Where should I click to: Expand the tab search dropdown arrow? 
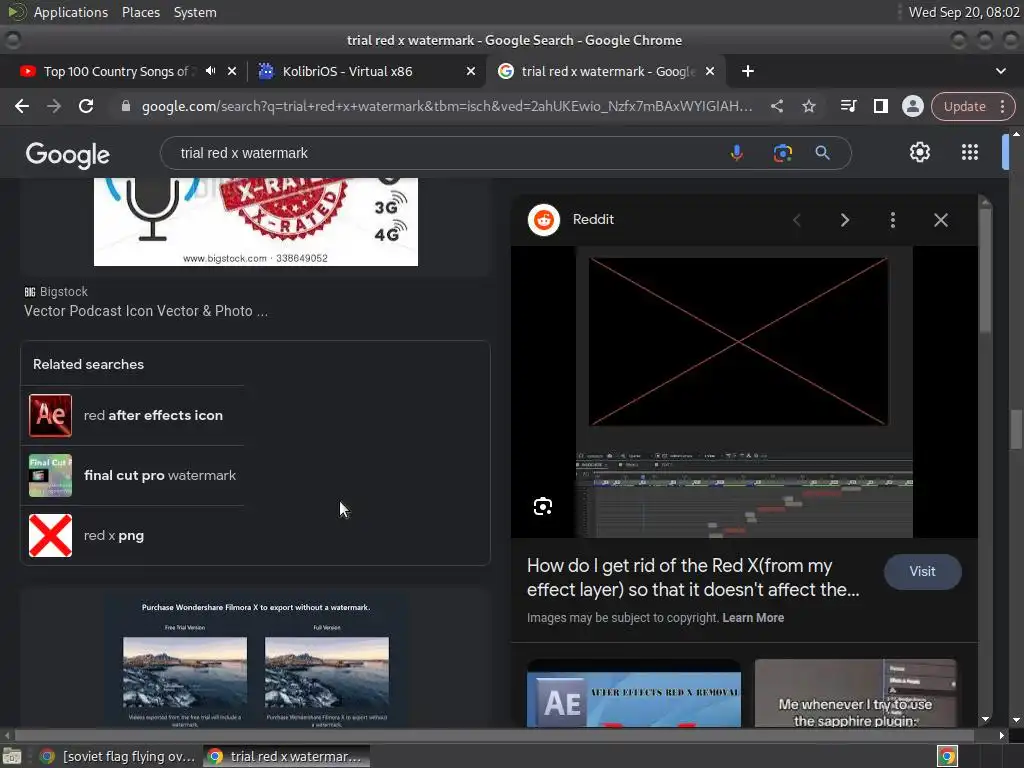pyautogui.click(x=1000, y=71)
